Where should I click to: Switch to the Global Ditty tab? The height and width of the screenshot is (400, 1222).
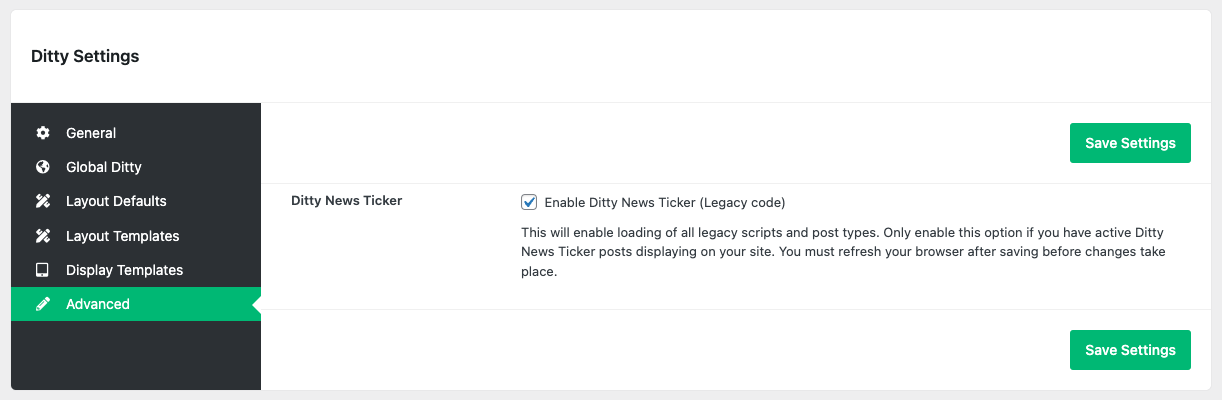pos(104,167)
